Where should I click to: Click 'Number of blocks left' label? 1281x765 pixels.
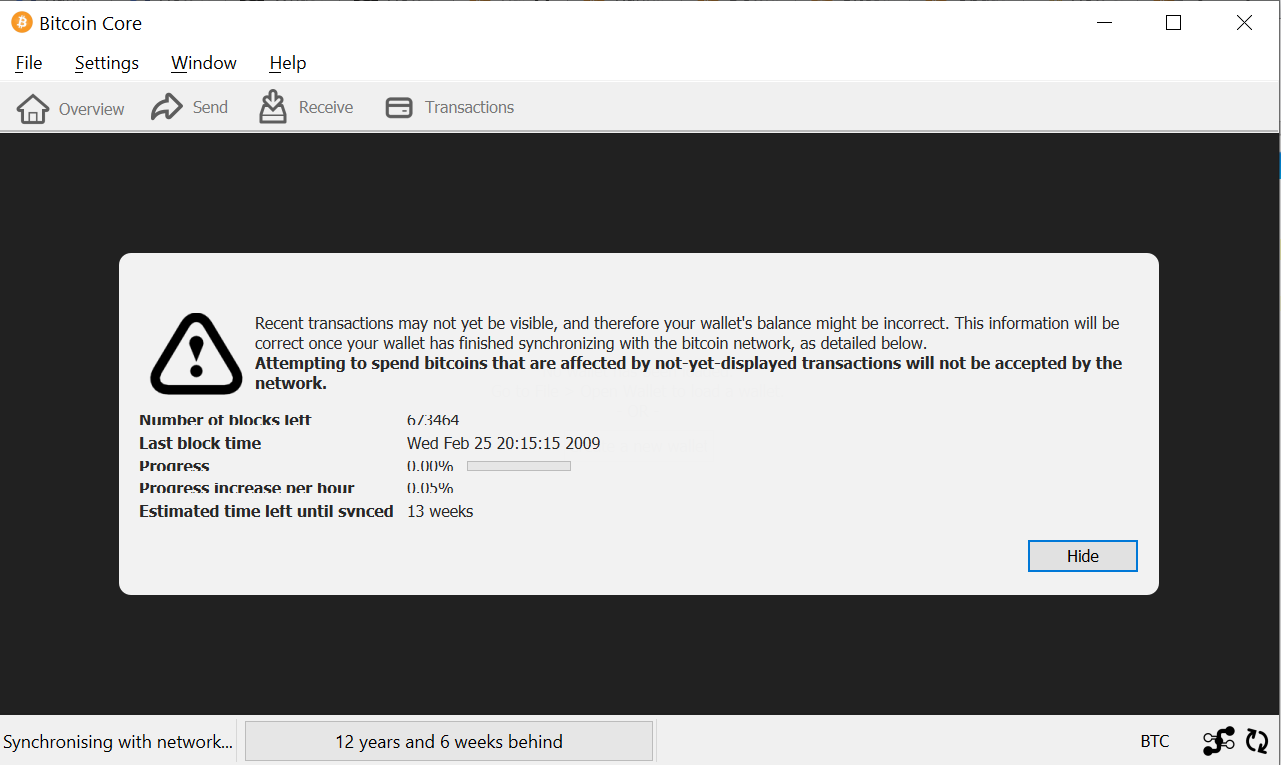225,420
